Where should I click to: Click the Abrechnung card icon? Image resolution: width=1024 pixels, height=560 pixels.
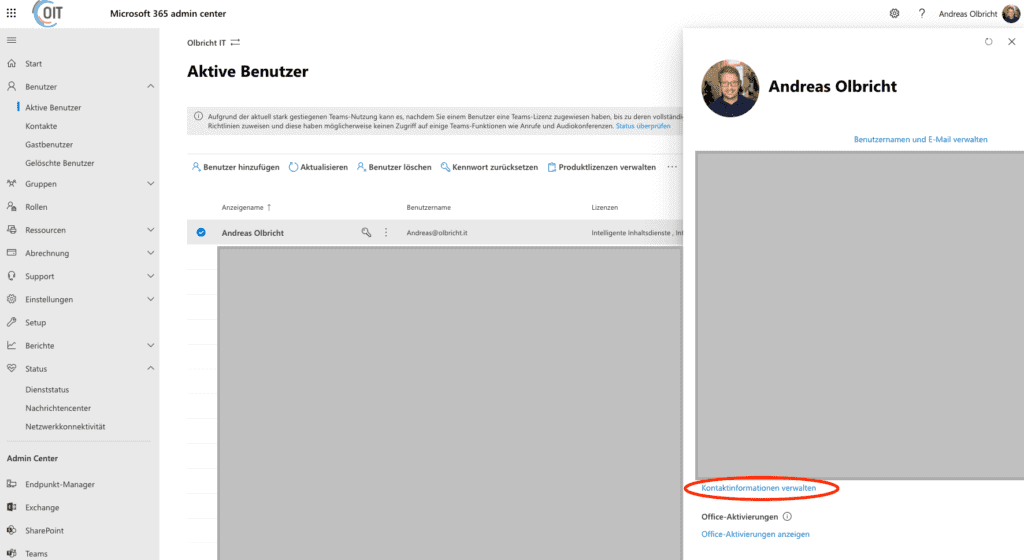pos(11,253)
